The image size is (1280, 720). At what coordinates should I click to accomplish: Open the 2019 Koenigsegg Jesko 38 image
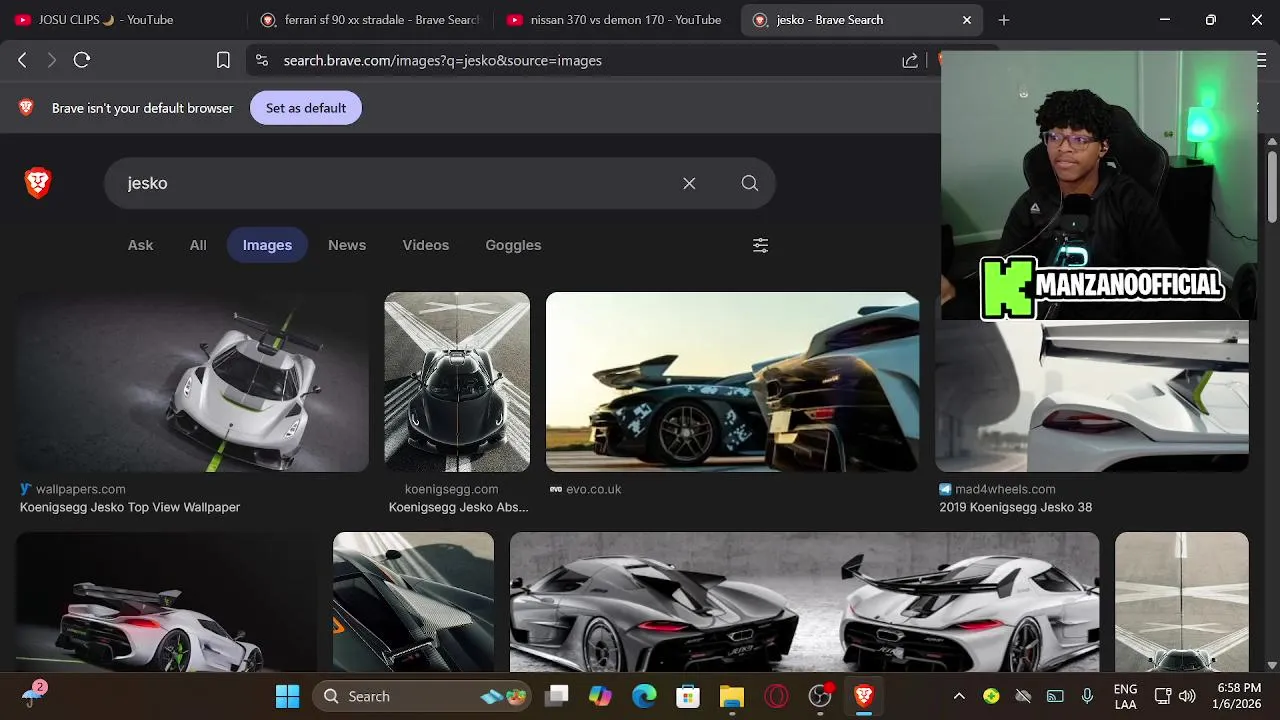click(1092, 395)
